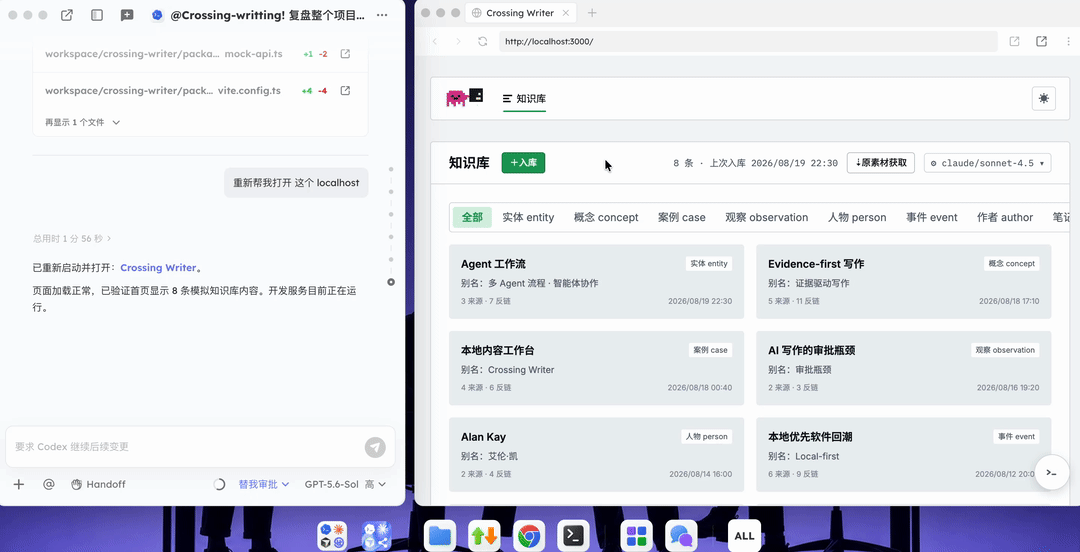This screenshot has width=1080, height=552.
Task: Filter by 作者 author
Action: point(1005,217)
